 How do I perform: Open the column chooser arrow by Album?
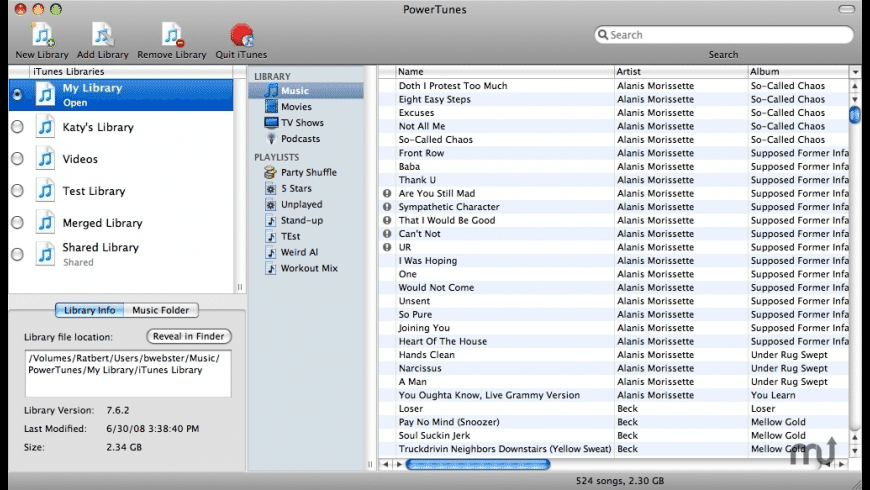point(855,72)
